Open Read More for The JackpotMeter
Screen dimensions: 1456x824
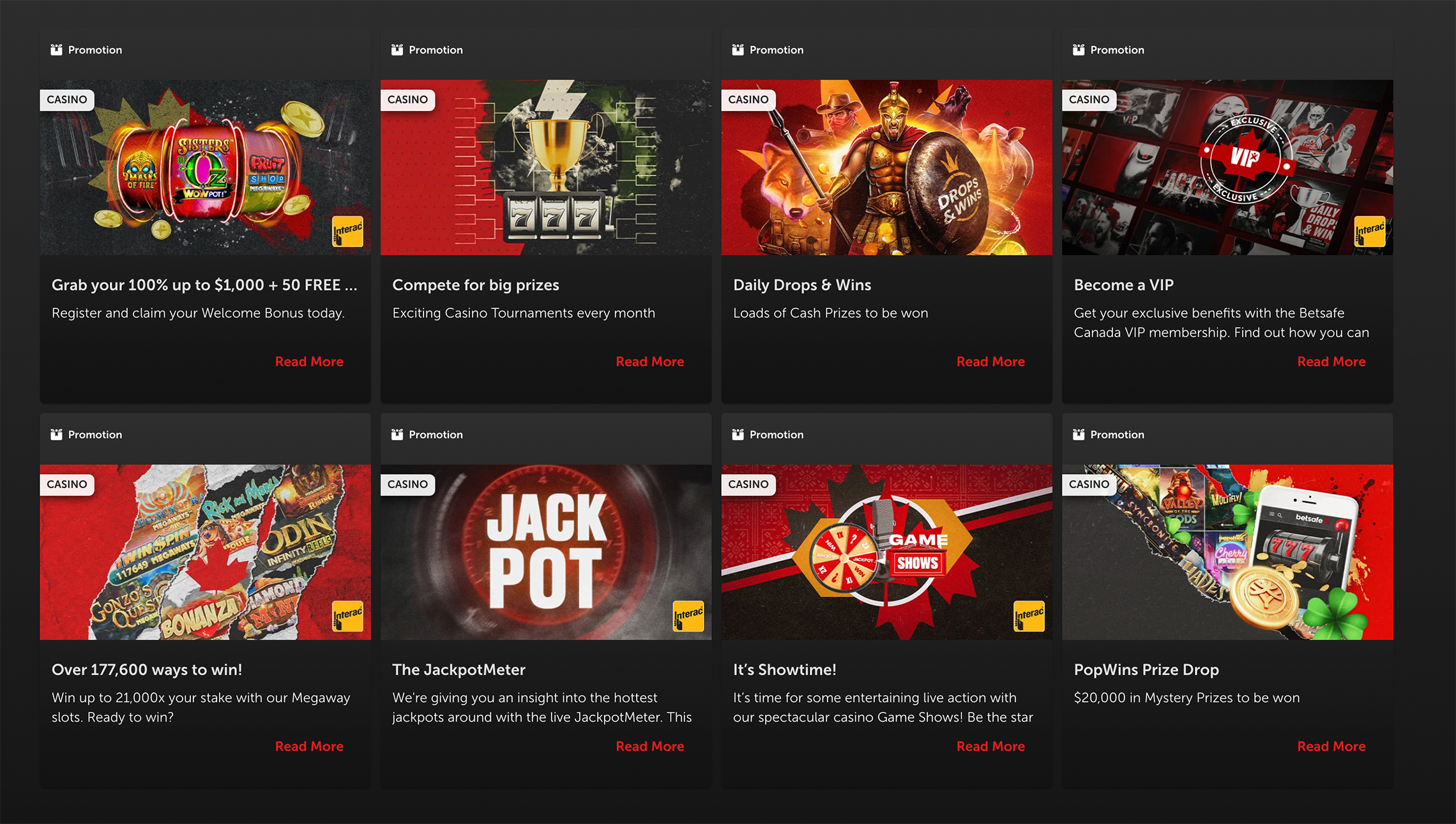(x=649, y=746)
